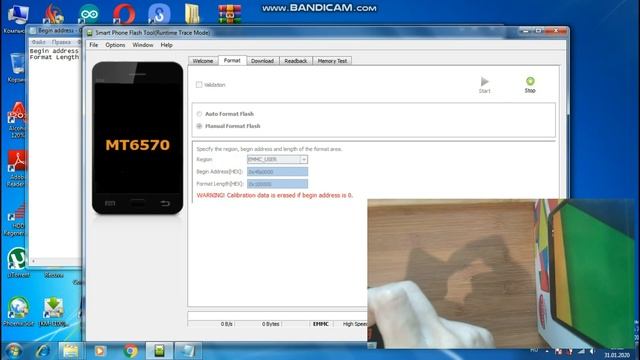Switch to the Format tab
This screenshot has width=640, height=360.
[232, 60]
